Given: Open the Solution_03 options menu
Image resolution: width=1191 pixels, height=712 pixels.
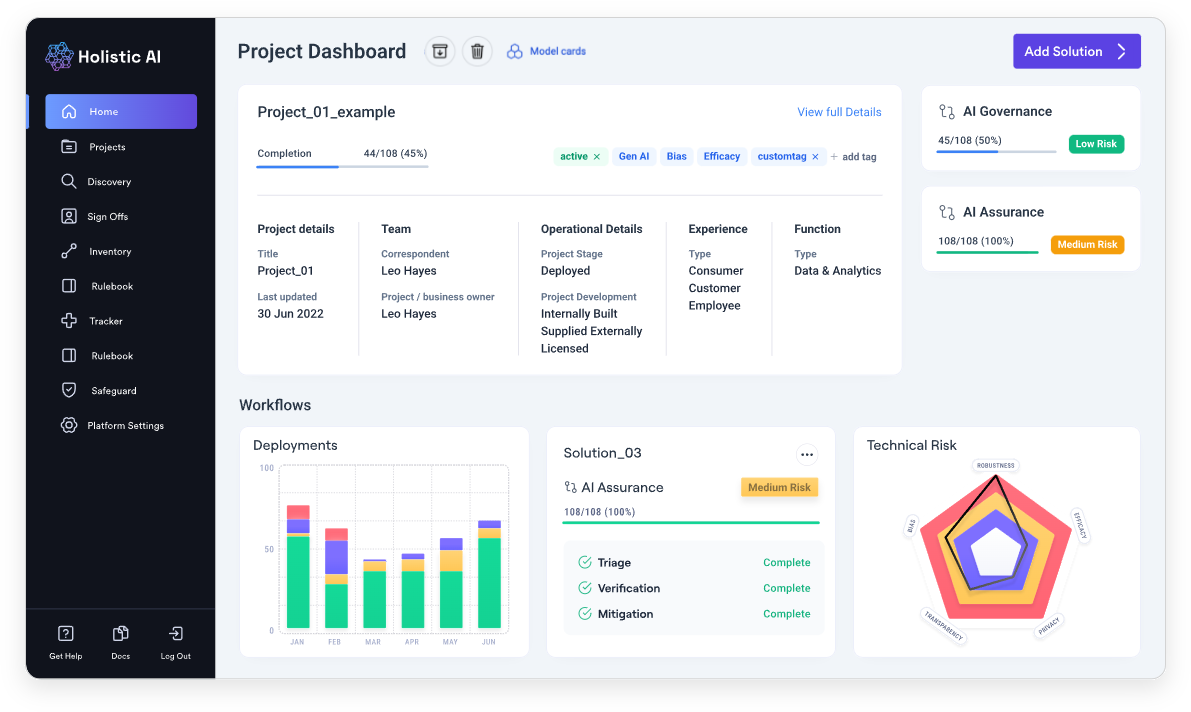Looking at the screenshot, I should [x=807, y=454].
